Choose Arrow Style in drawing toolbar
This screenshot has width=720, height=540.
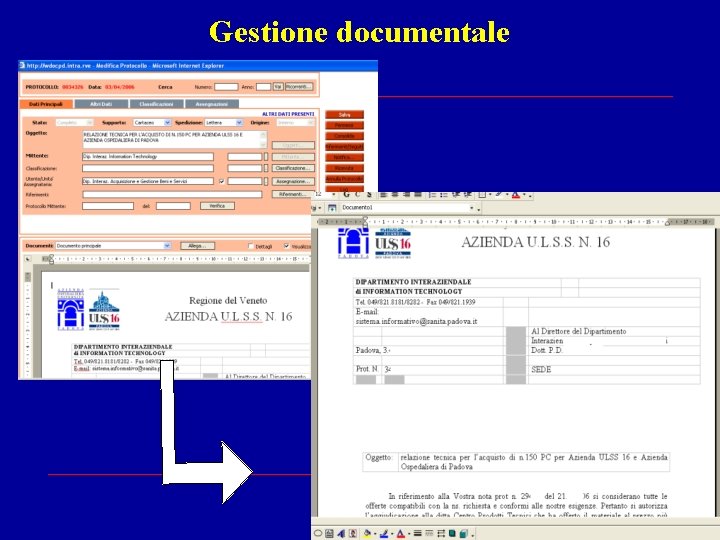coord(441,533)
